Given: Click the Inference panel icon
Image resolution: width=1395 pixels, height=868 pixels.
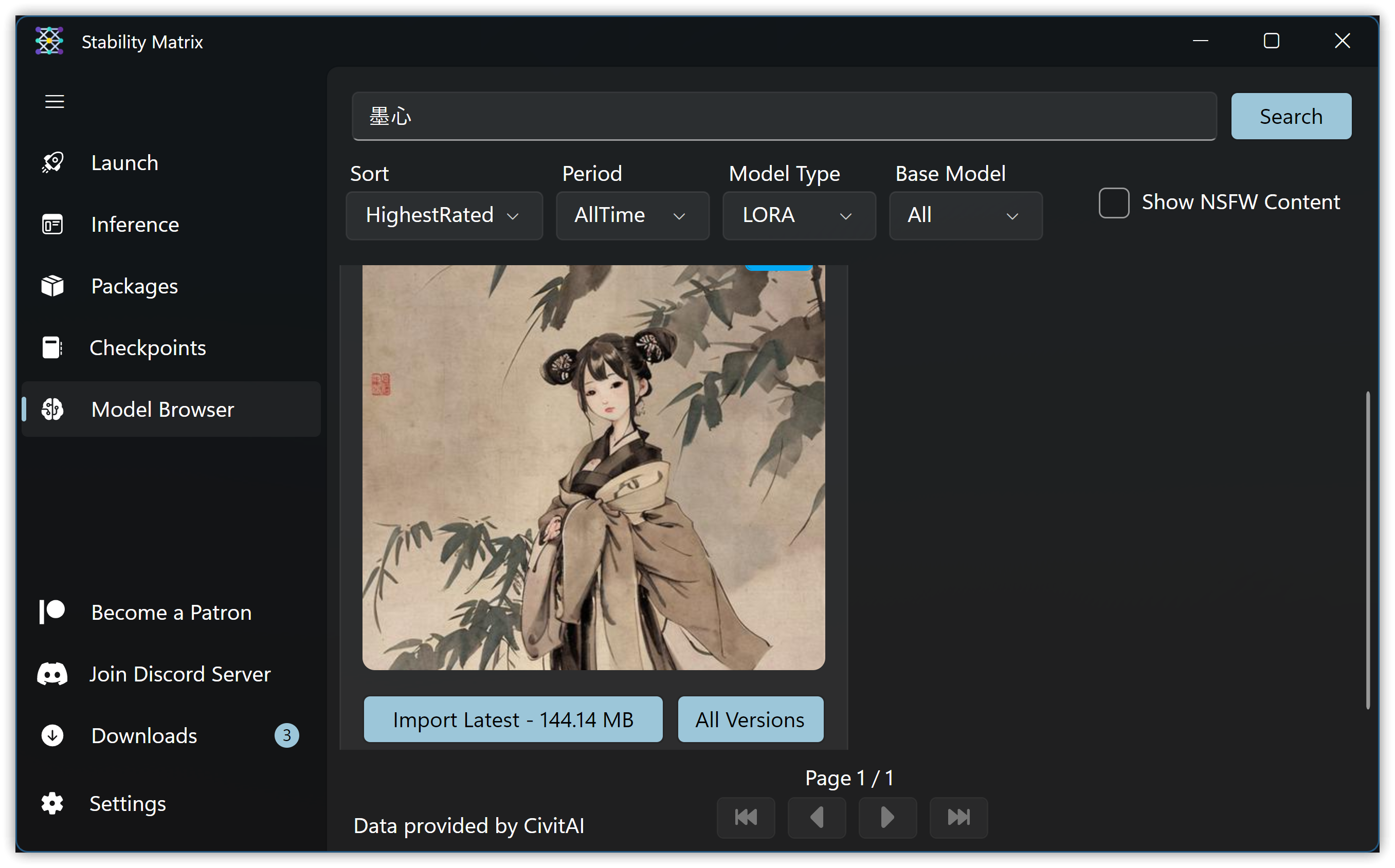Looking at the screenshot, I should (x=52, y=225).
